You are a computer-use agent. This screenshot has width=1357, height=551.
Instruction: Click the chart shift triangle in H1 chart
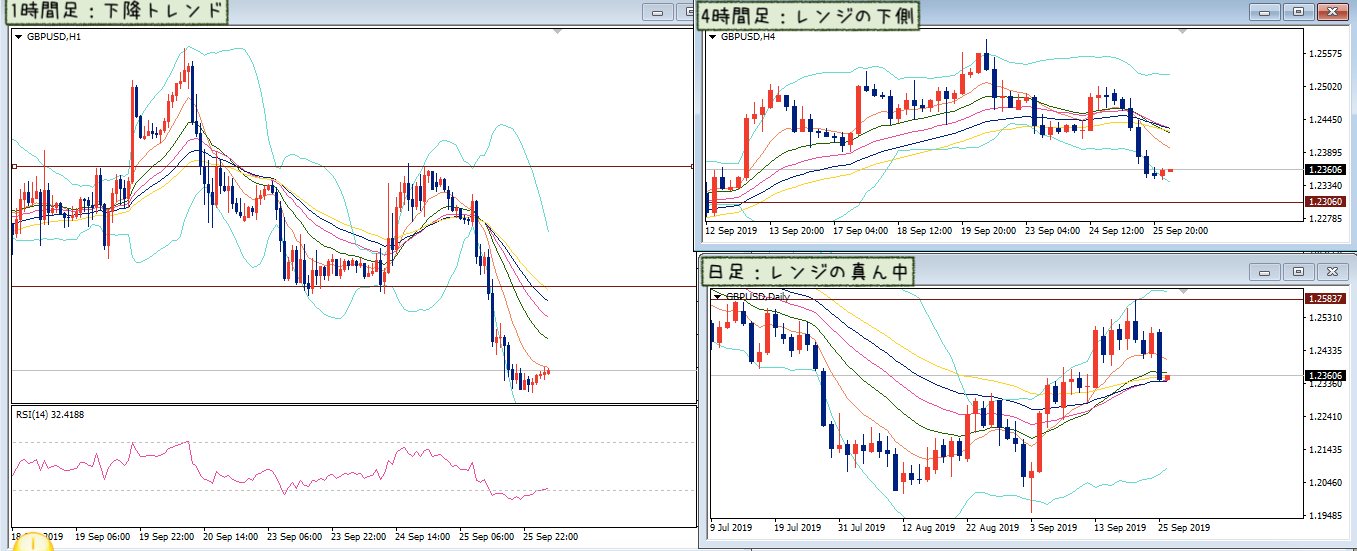tap(557, 32)
